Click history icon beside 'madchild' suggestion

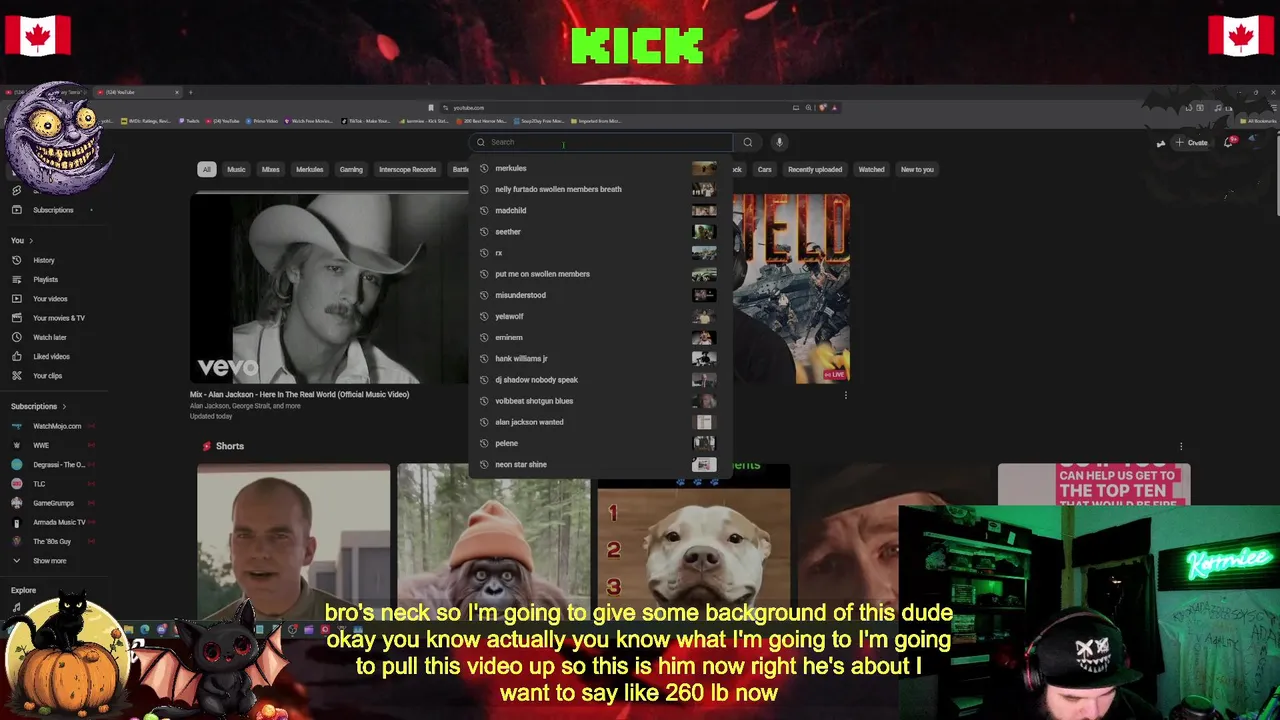point(484,210)
